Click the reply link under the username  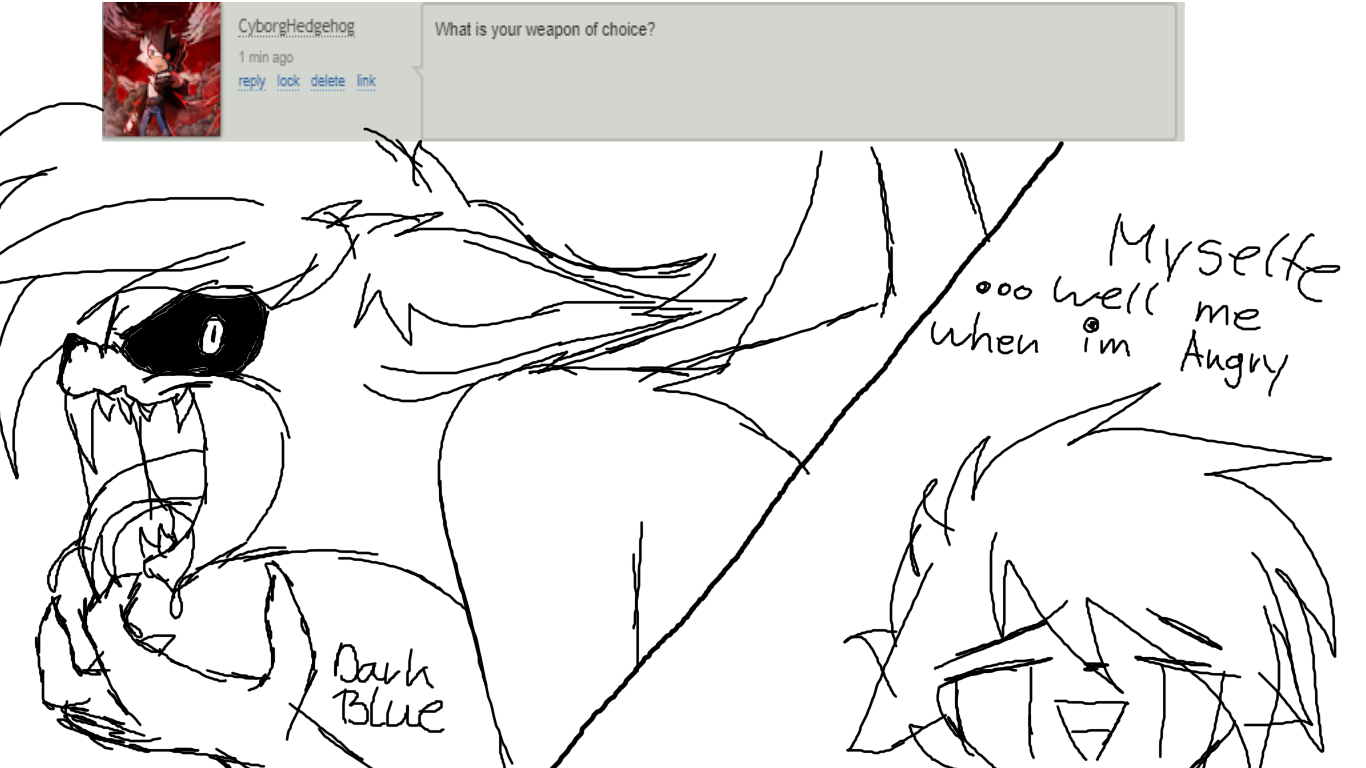[252, 80]
